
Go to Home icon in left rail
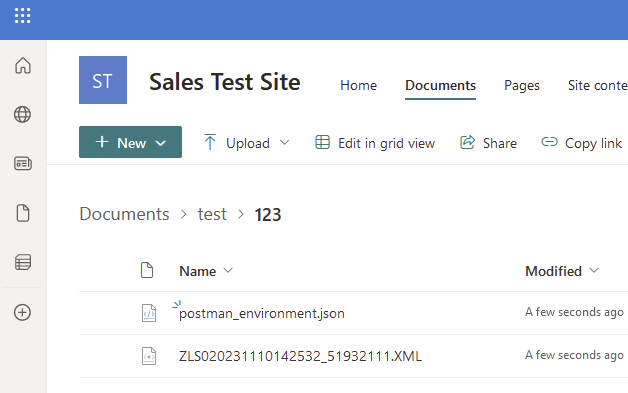[x=23, y=66]
